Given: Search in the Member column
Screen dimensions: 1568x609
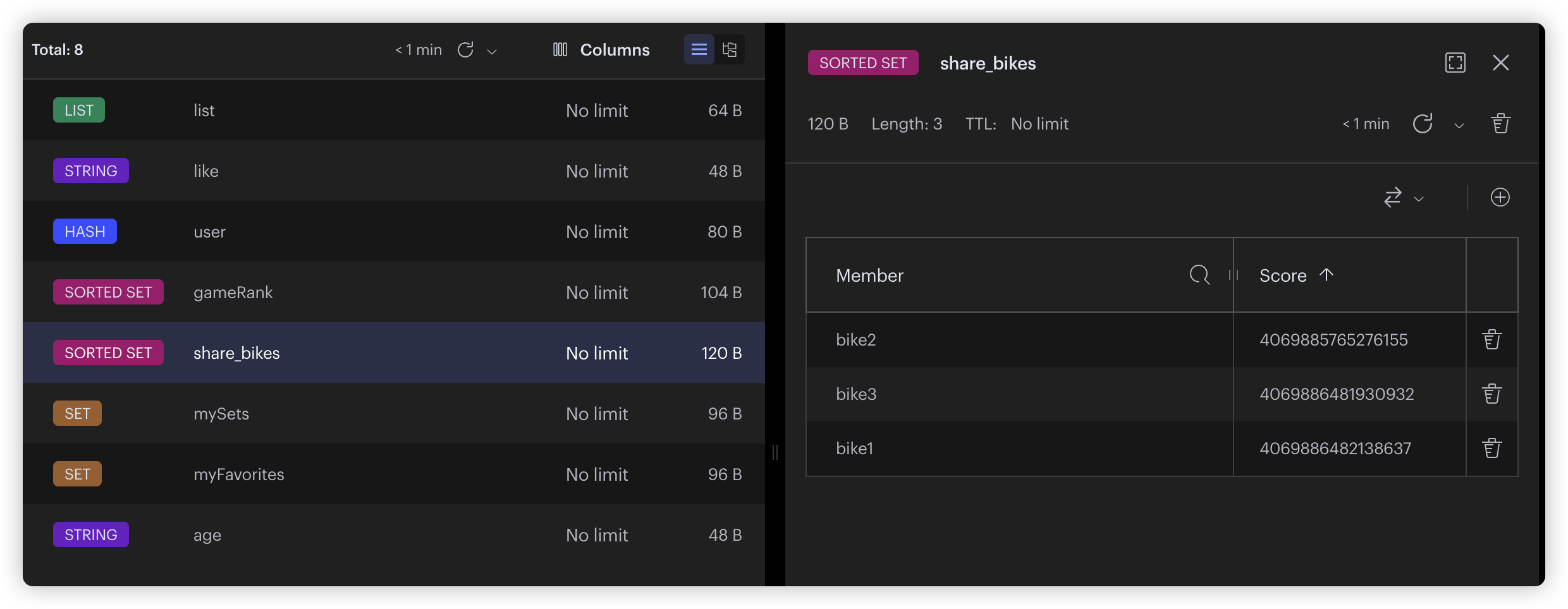Looking at the screenshot, I should pyautogui.click(x=1199, y=275).
